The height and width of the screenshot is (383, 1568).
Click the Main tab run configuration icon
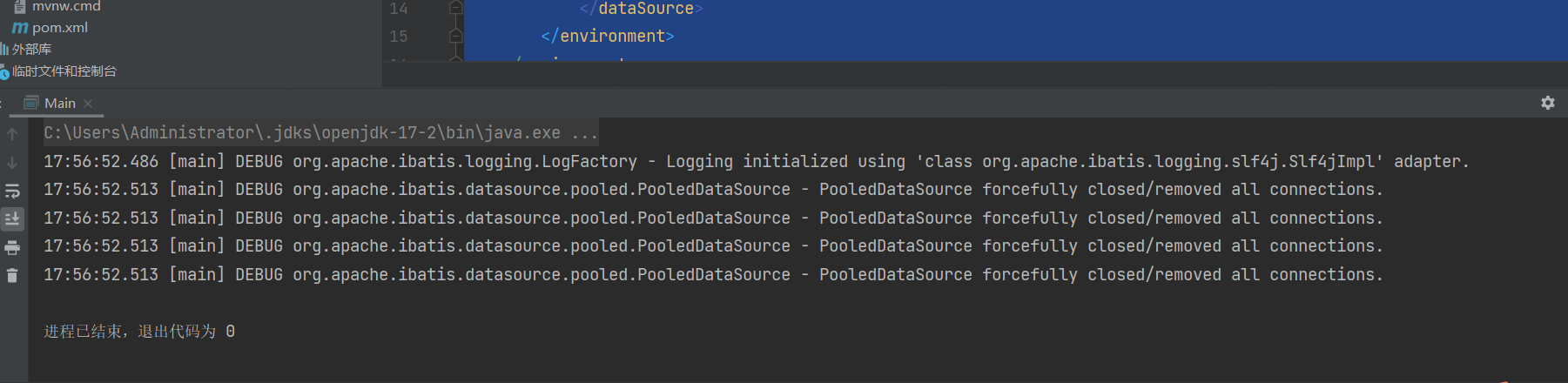[x=31, y=103]
